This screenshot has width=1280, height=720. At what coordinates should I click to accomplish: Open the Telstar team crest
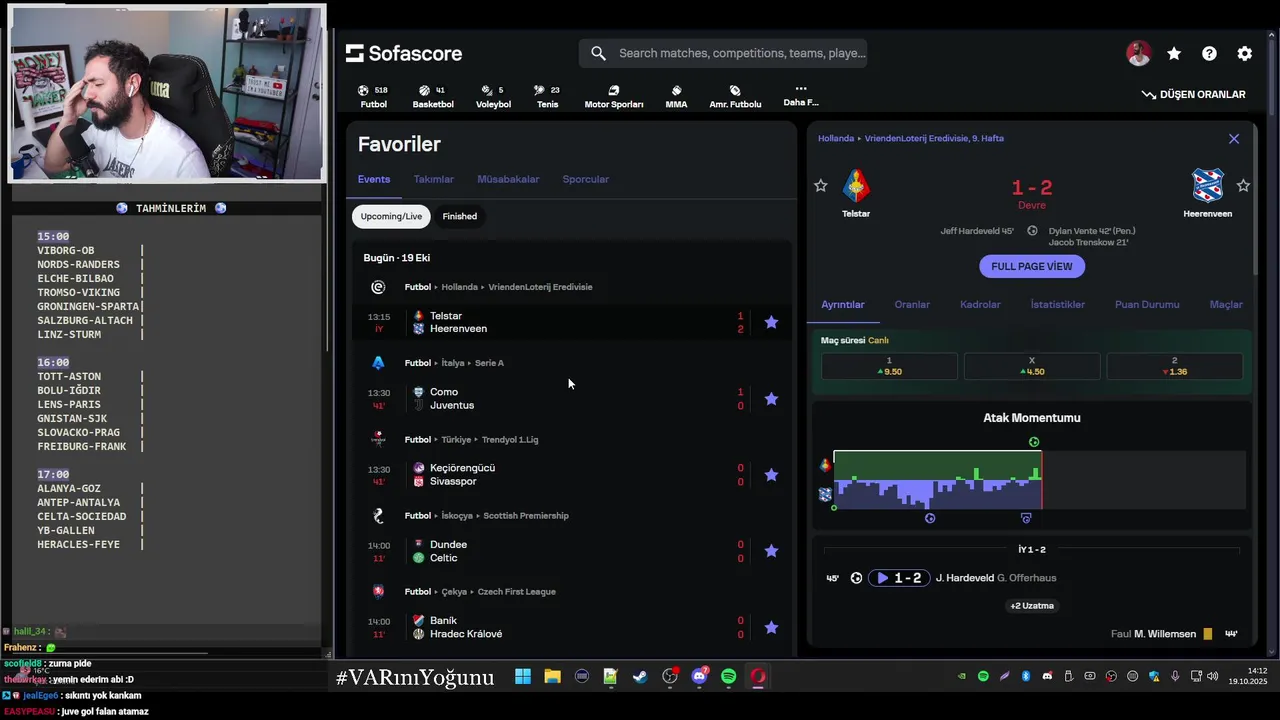point(856,186)
